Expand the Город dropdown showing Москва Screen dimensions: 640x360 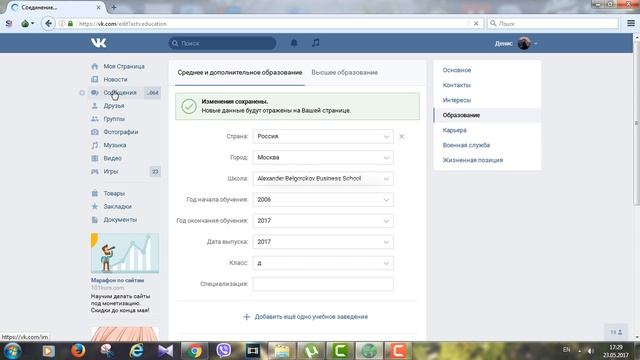tap(323, 158)
